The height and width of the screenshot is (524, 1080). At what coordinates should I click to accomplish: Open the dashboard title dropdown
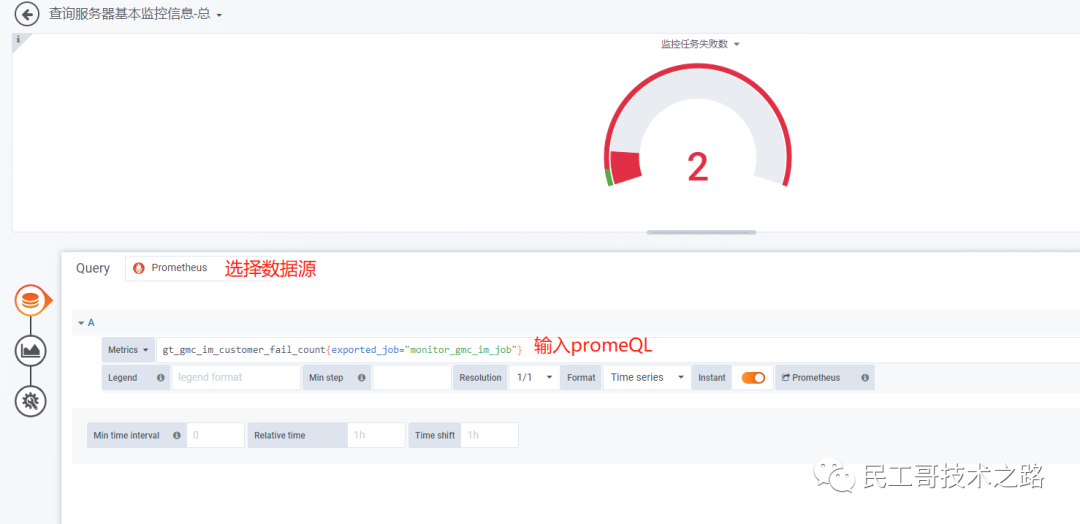click(x=136, y=14)
